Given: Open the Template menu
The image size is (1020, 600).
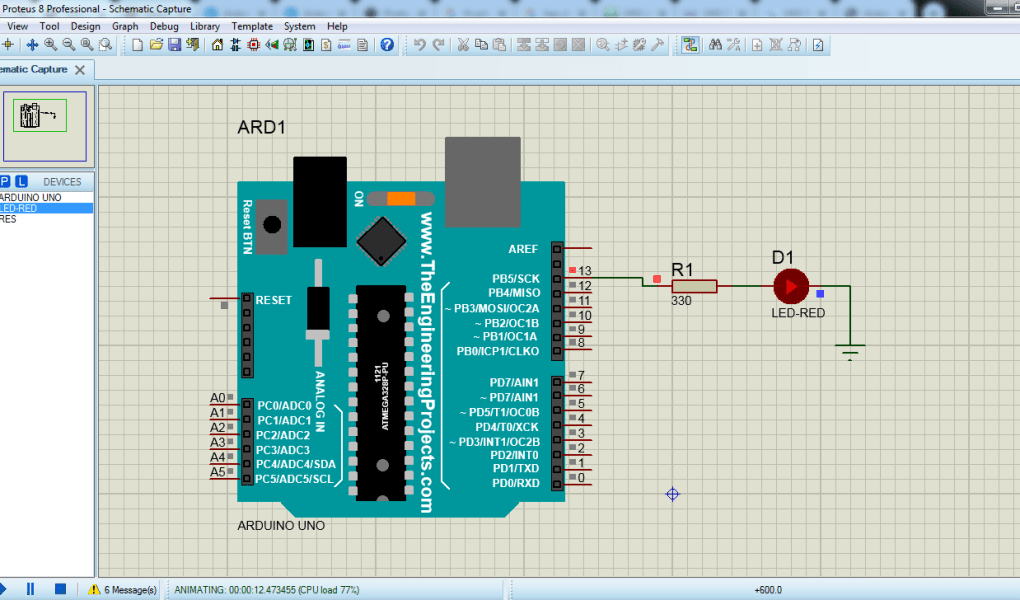Looking at the screenshot, I should coord(252,26).
